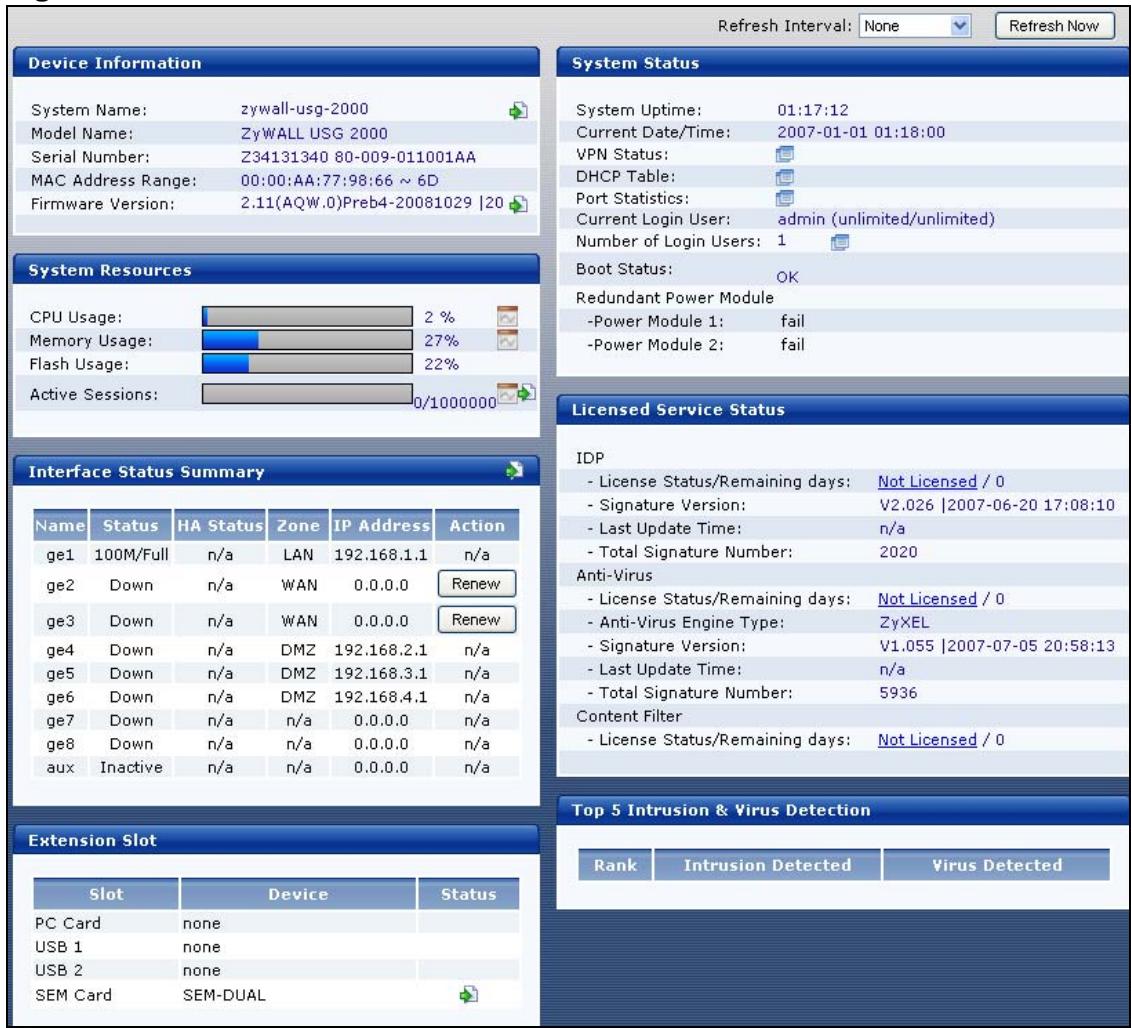Open the Active Sessions chart icon
This screenshot has width=1131, height=1028.
pyautogui.click(x=508, y=394)
